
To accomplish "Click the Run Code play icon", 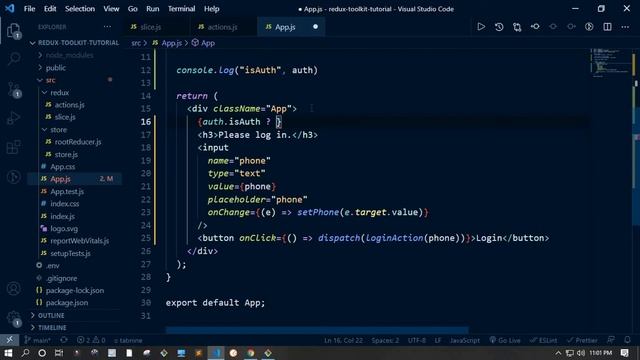I will pos(481,27).
